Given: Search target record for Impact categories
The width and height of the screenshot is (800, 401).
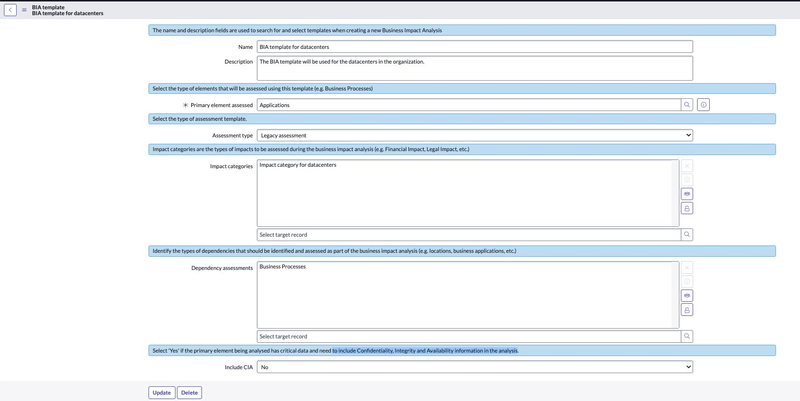Looking at the screenshot, I should 687,235.
